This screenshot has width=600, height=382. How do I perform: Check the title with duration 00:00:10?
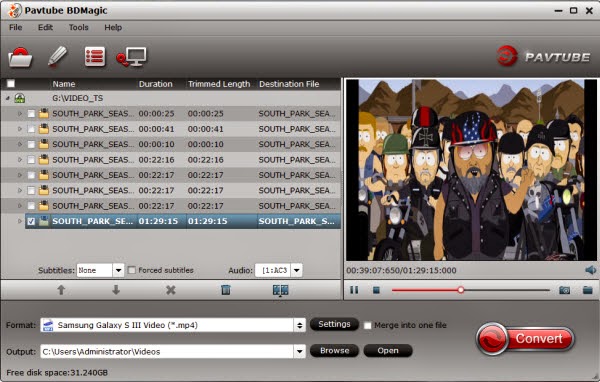pyautogui.click(x=31, y=144)
